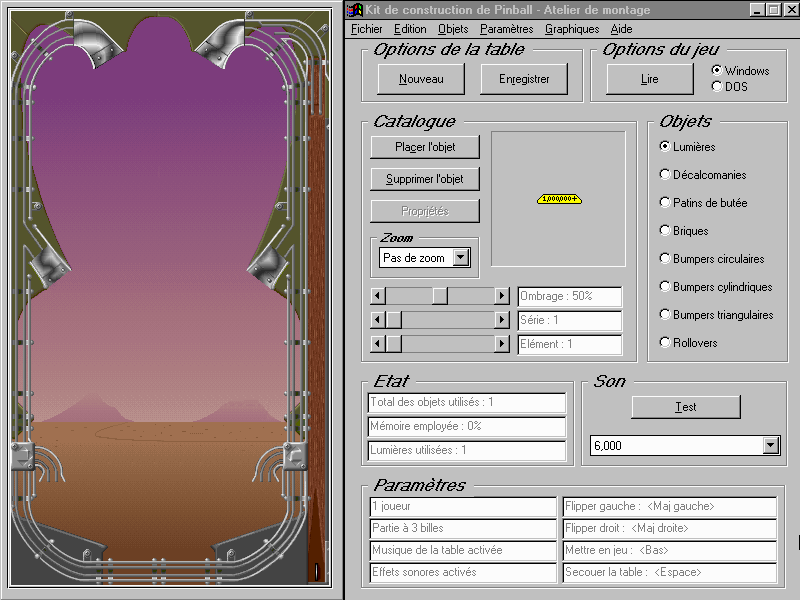The image size is (800, 600).
Task: Open the Zoom dropdown list
Action: click(x=461, y=258)
